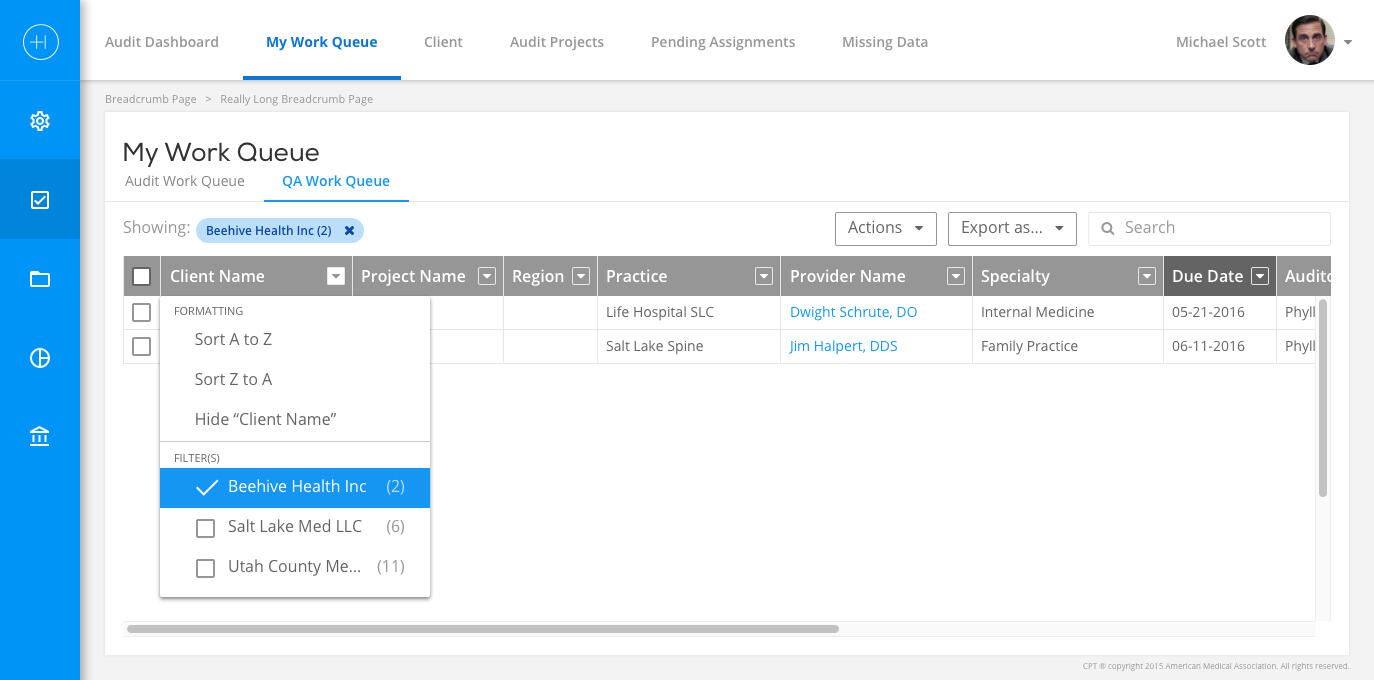Open the folder icon in sidebar
This screenshot has width=1374, height=680.
click(40, 279)
